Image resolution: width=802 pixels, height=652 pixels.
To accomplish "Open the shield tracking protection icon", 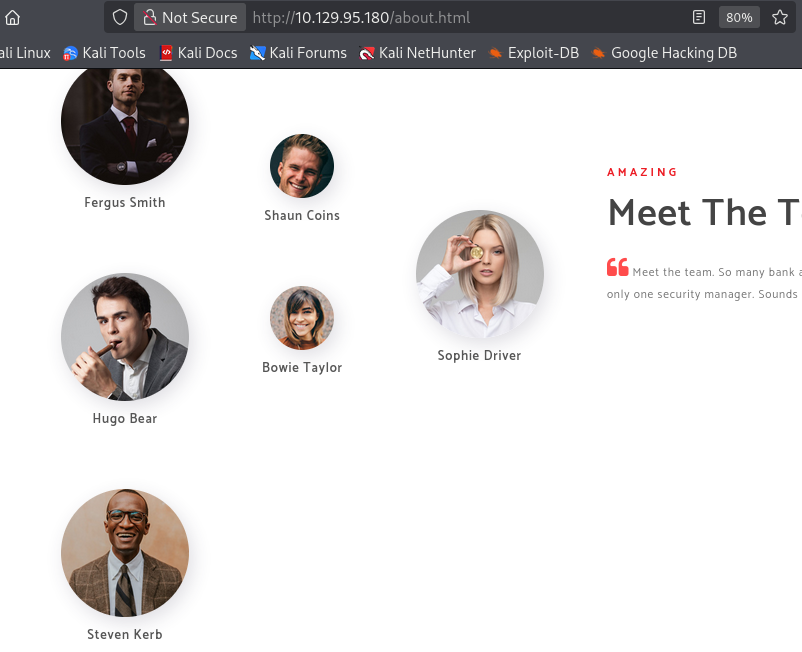I will tap(120, 17).
